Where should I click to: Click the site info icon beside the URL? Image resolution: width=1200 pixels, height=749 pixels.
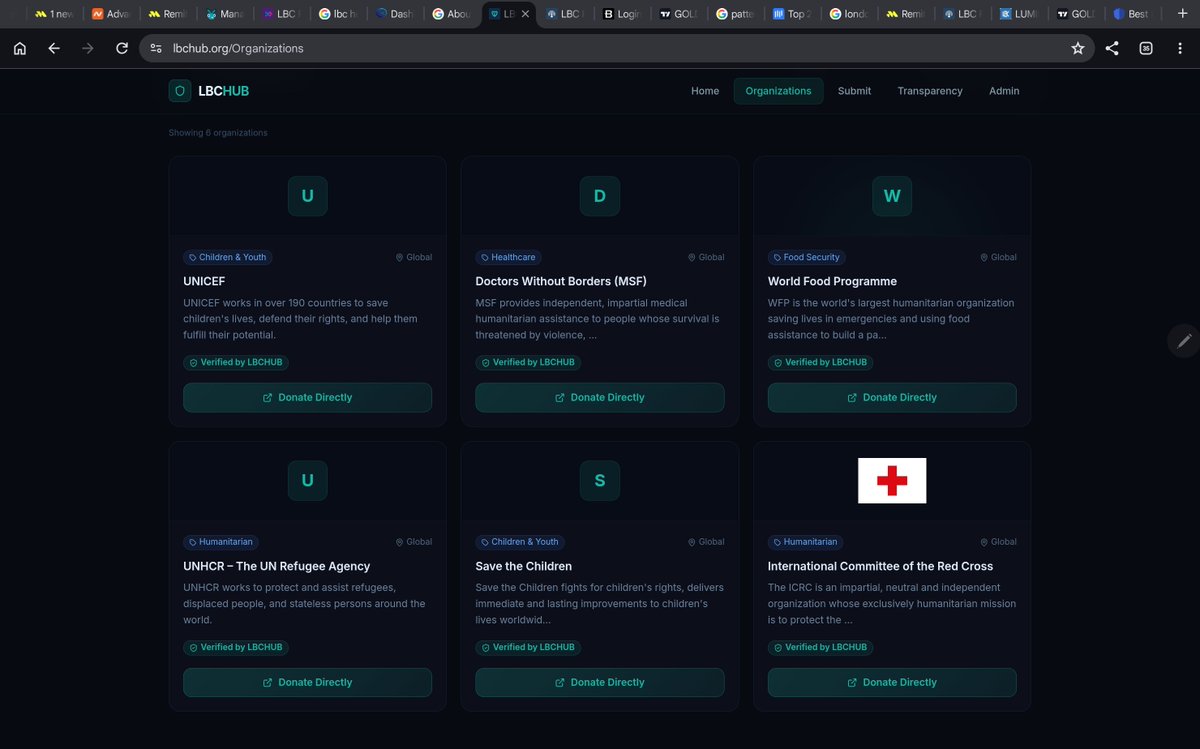[x=155, y=48]
